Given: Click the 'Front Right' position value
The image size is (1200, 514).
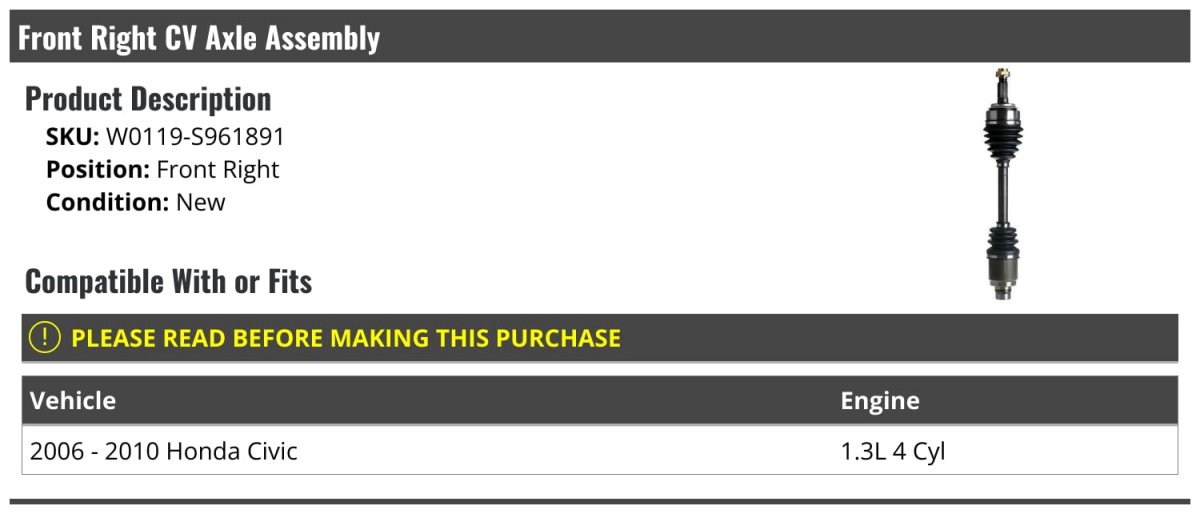Looking at the screenshot, I should point(218,170).
